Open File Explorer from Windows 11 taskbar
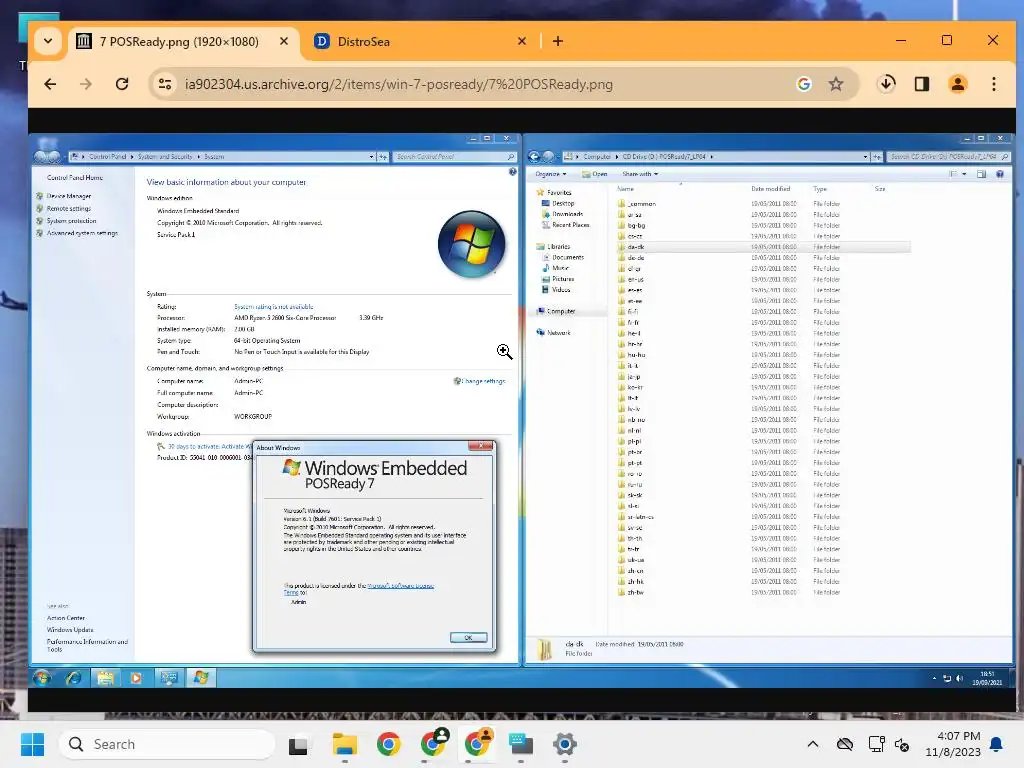This screenshot has height=768, width=1024. coord(344,744)
